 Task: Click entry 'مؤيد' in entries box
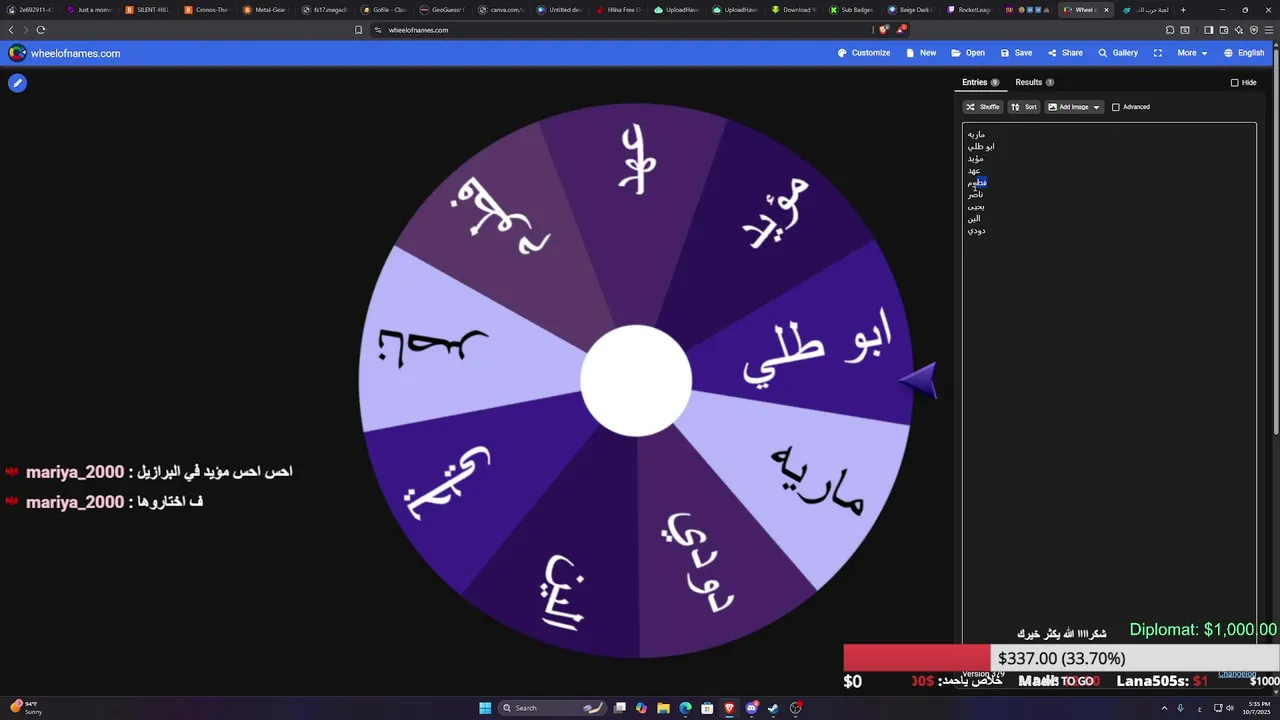pos(975,158)
